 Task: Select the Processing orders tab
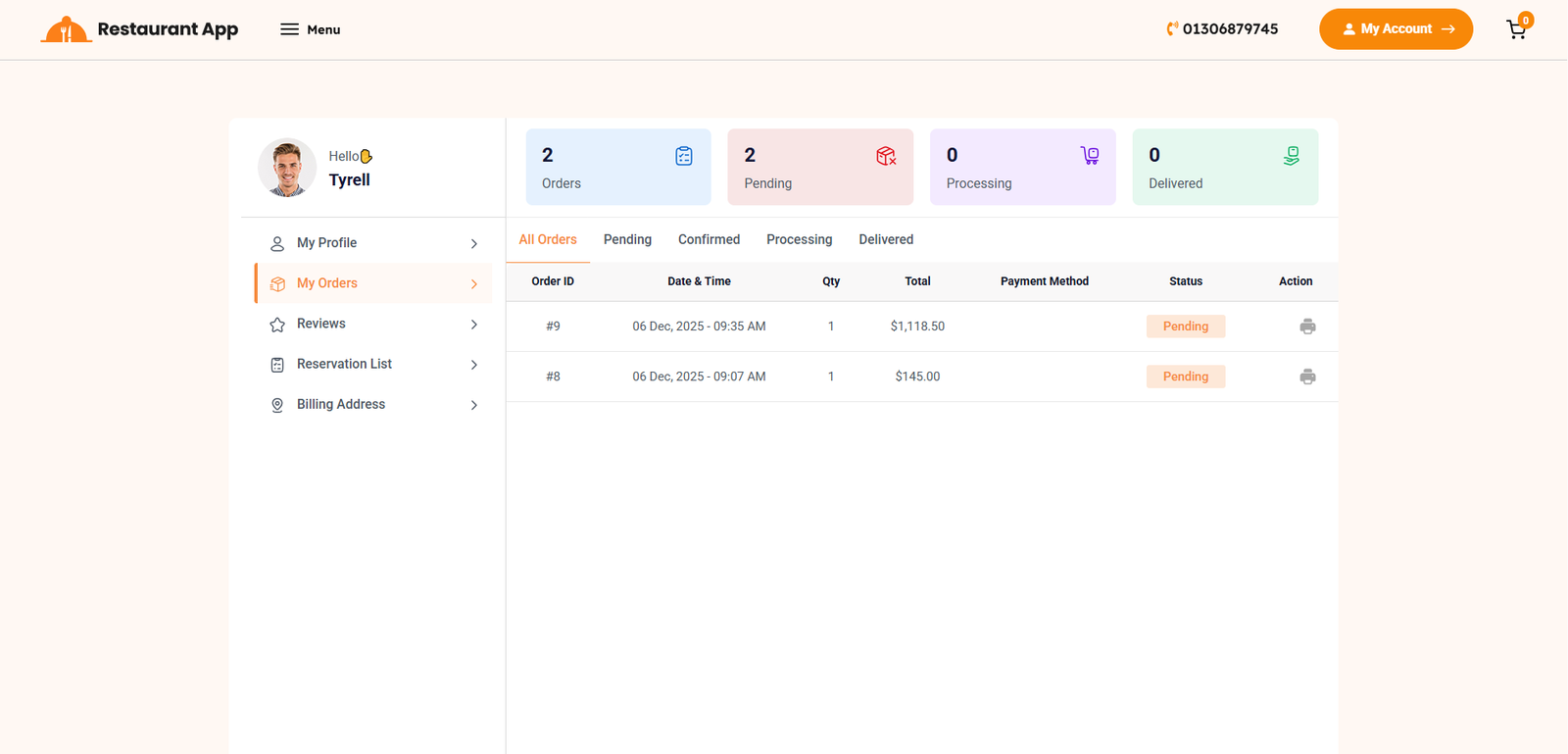pyautogui.click(x=799, y=239)
